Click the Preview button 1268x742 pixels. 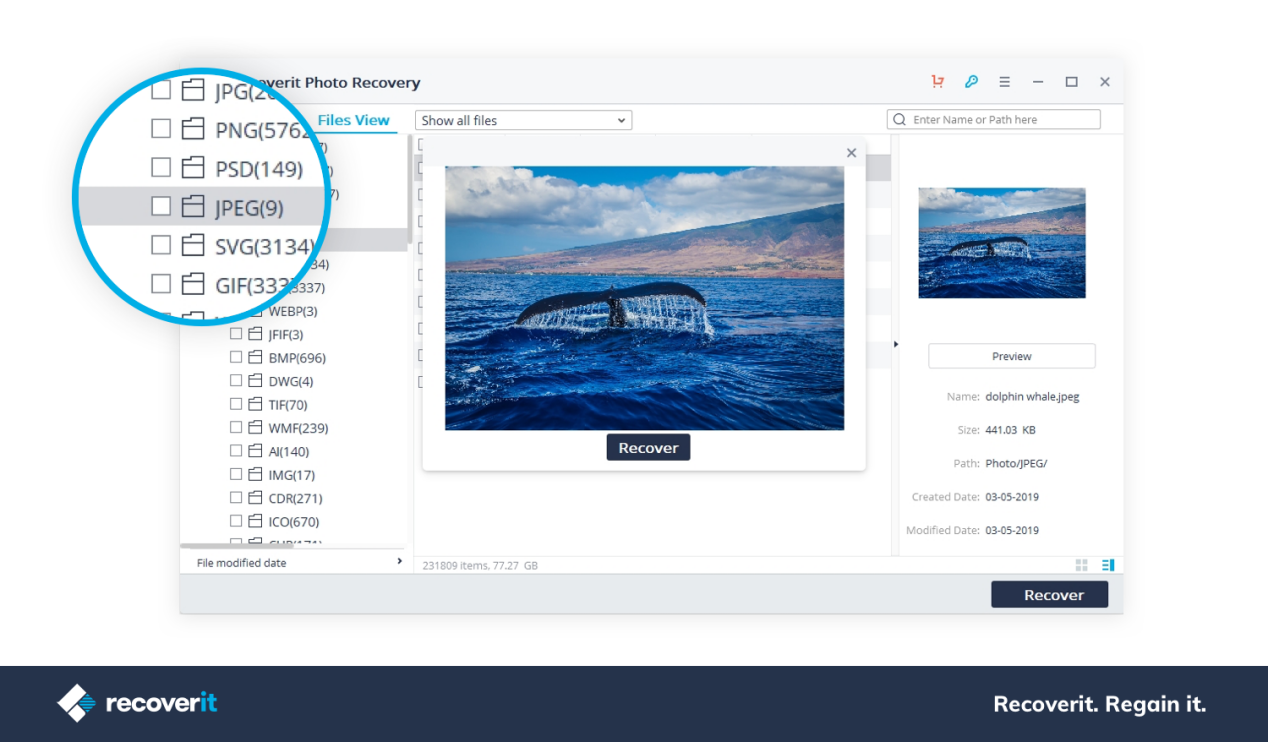tap(1011, 356)
